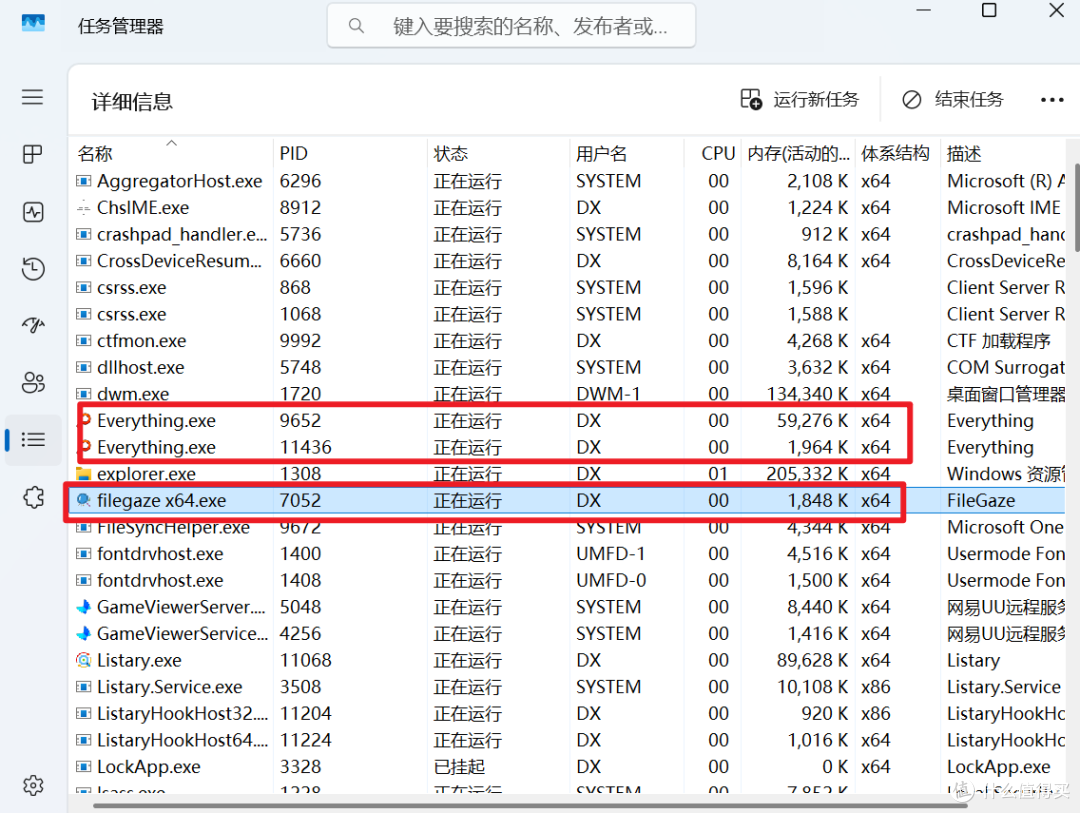Open the navigation hamburger menu
Image resolution: width=1080 pixels, height=813 pixels.
click(32, 97)
